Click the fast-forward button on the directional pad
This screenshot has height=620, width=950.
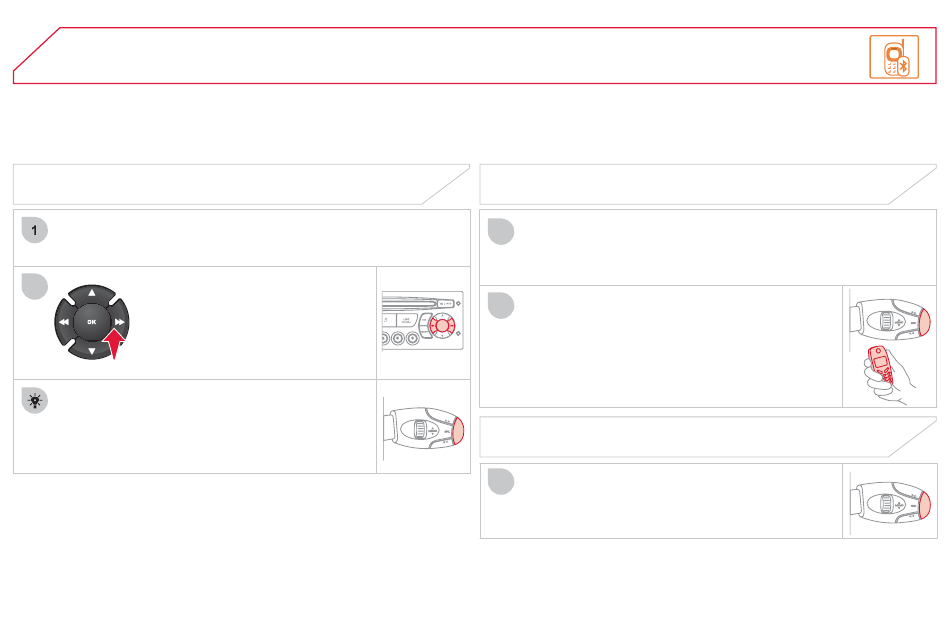(119, 322)
